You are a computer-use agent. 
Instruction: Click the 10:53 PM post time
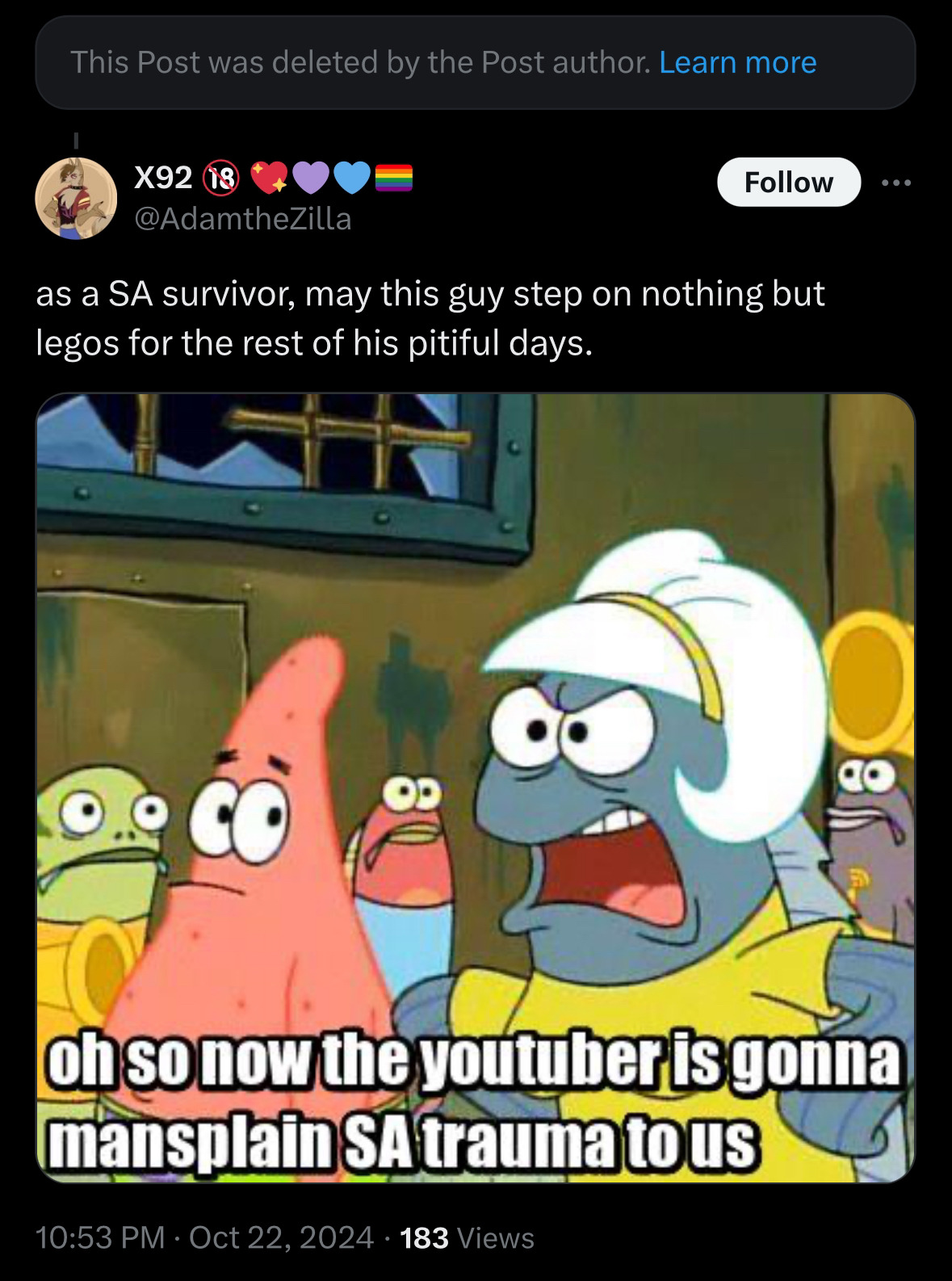coord(100,1237)
